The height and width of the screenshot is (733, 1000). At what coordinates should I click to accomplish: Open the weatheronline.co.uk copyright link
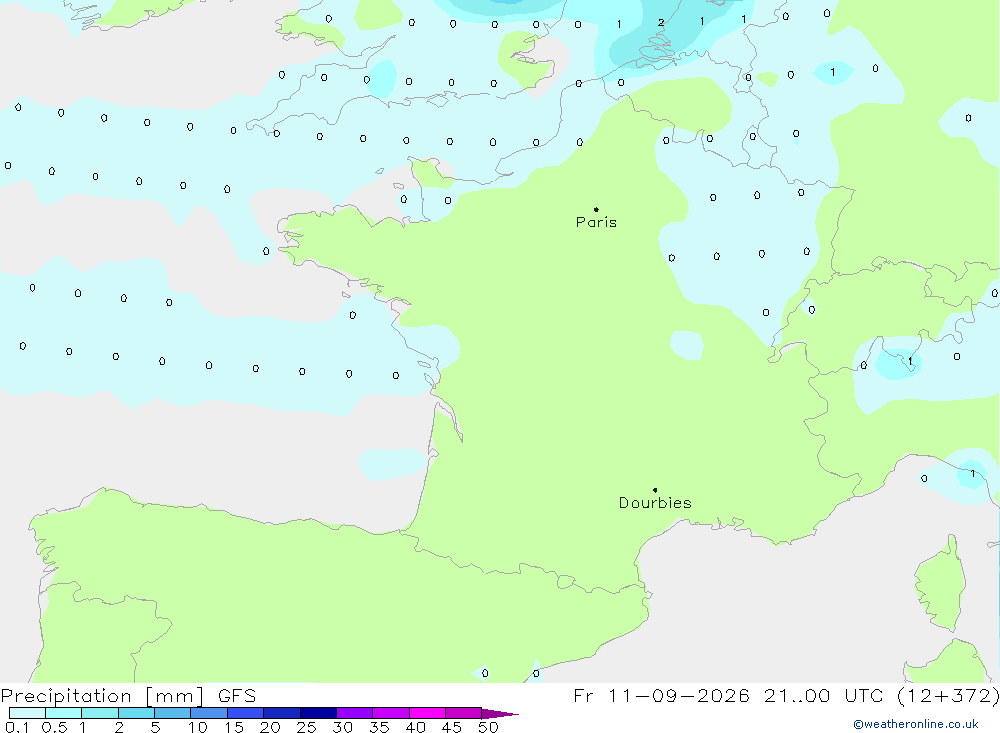pos(916,724)
